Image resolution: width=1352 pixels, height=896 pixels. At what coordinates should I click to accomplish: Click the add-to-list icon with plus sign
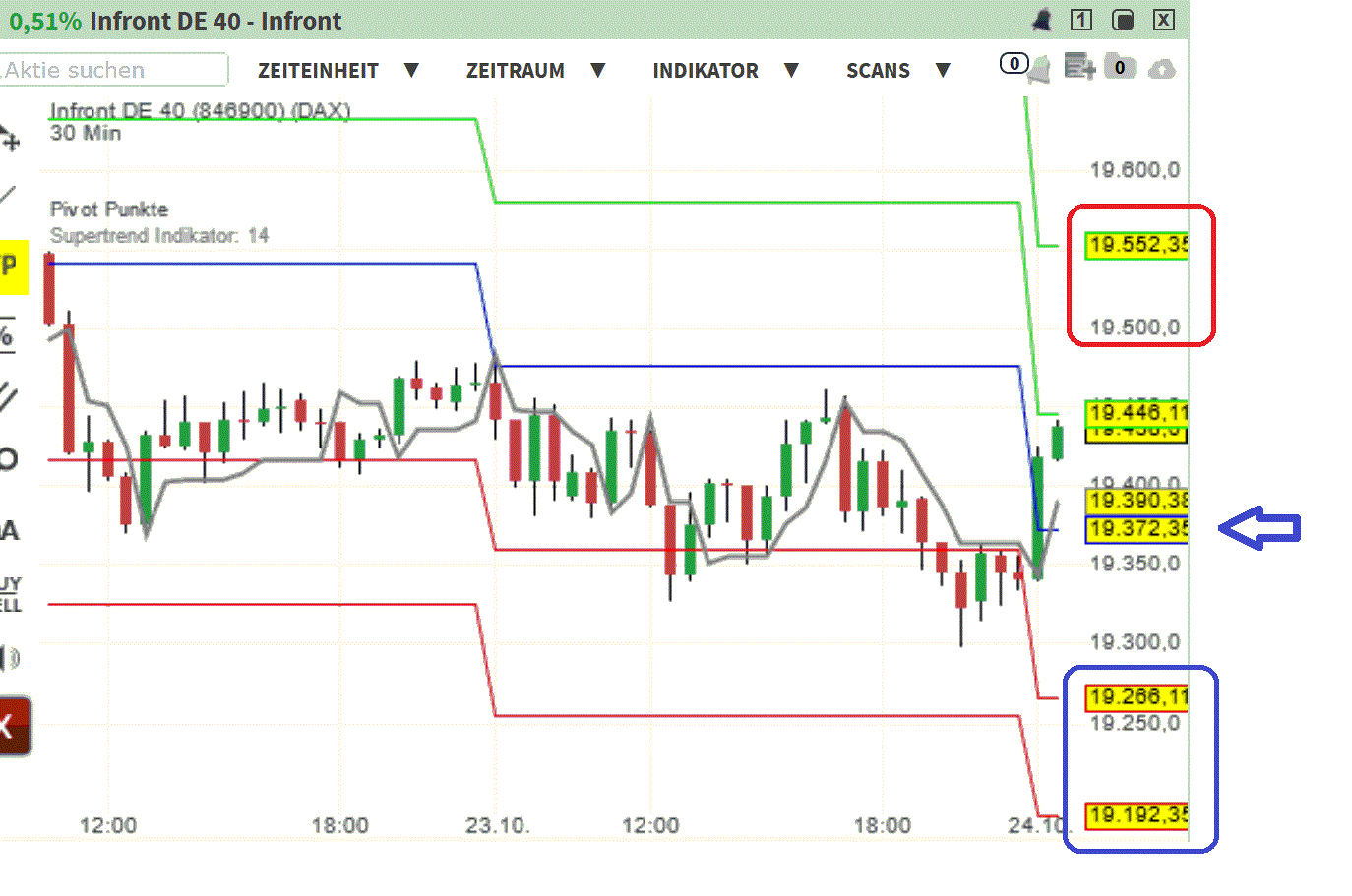tap(1079, 67)
